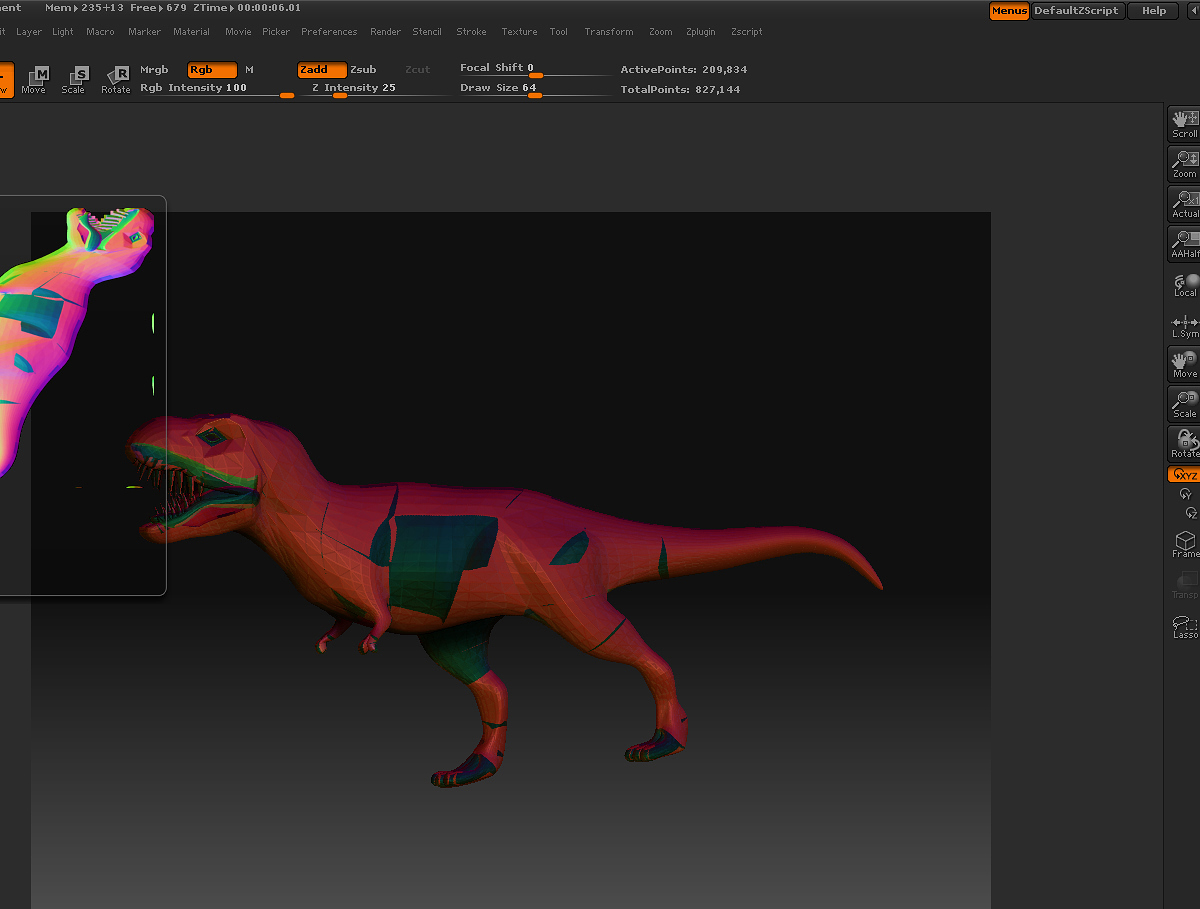Open the Zplugin menu
This screenshot has width=1200, height=909.
700,32
